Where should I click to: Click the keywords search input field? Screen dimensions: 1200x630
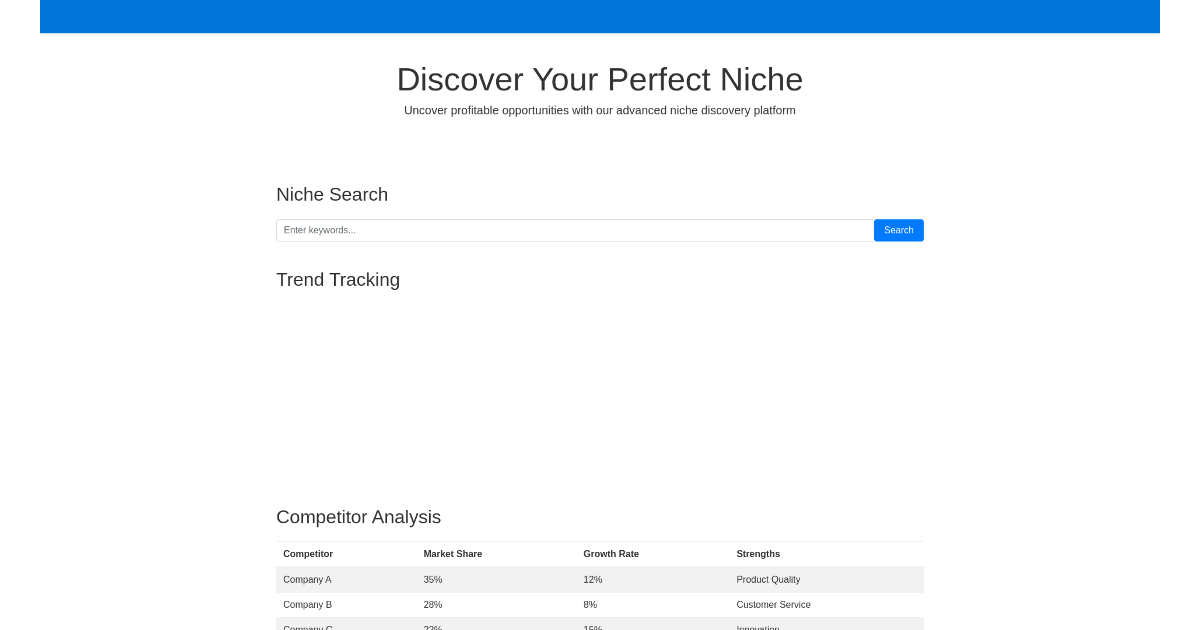pyautogui.click(x=575, y=230)
